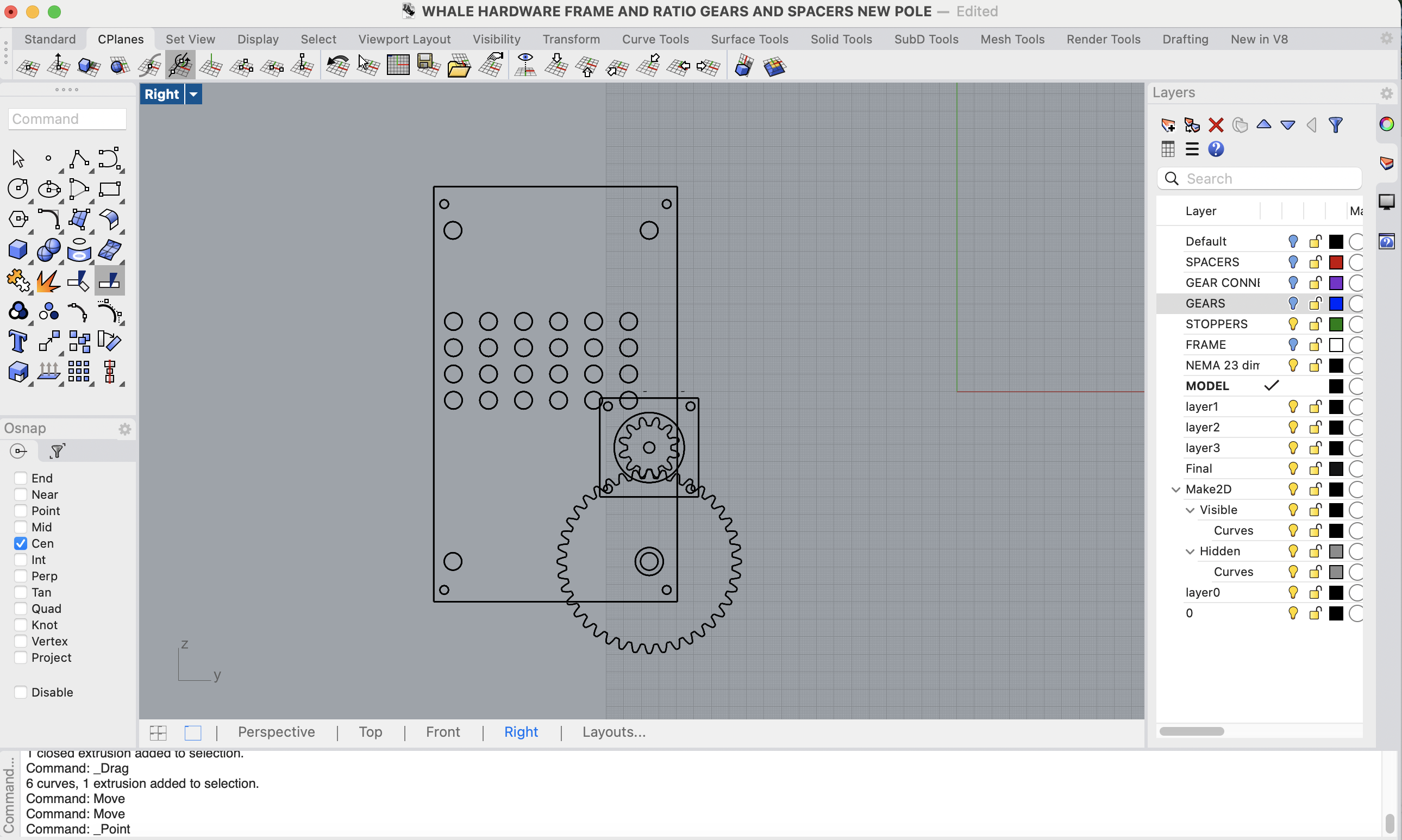Click the Layers Search field

1260,178
